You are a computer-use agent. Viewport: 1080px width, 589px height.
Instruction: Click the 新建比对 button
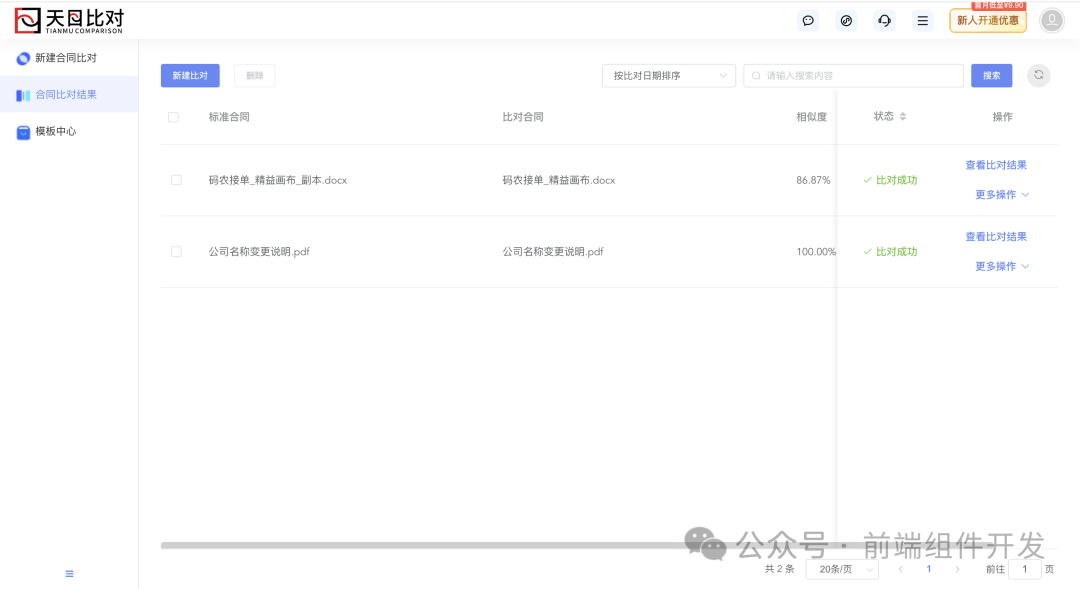[190, 76]
